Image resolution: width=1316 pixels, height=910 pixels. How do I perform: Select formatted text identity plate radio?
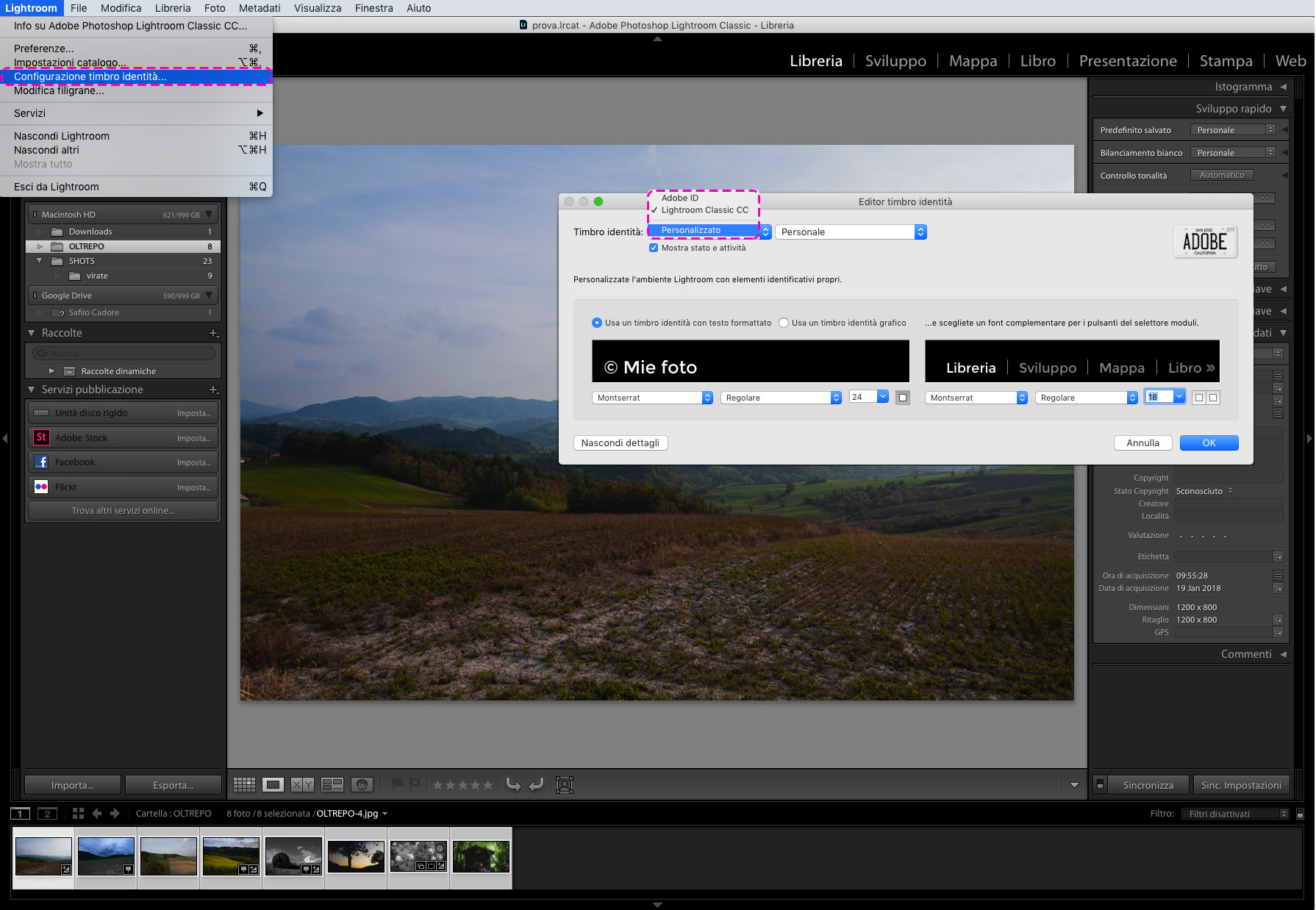coord(597,323)
